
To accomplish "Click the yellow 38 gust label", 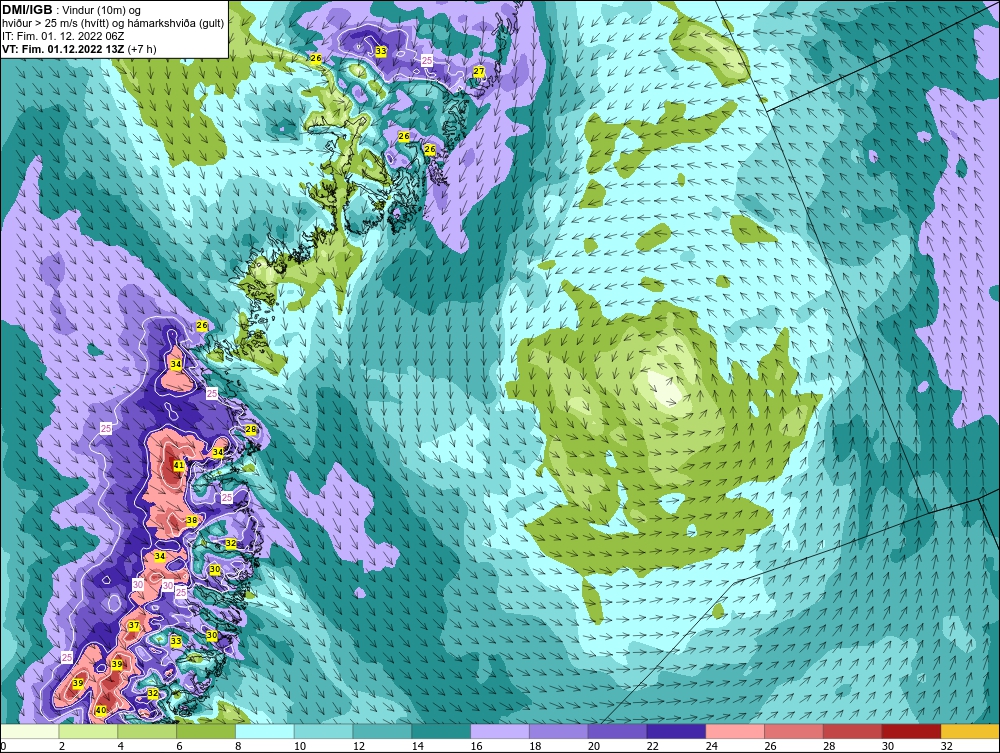I will tap(191, 520).
